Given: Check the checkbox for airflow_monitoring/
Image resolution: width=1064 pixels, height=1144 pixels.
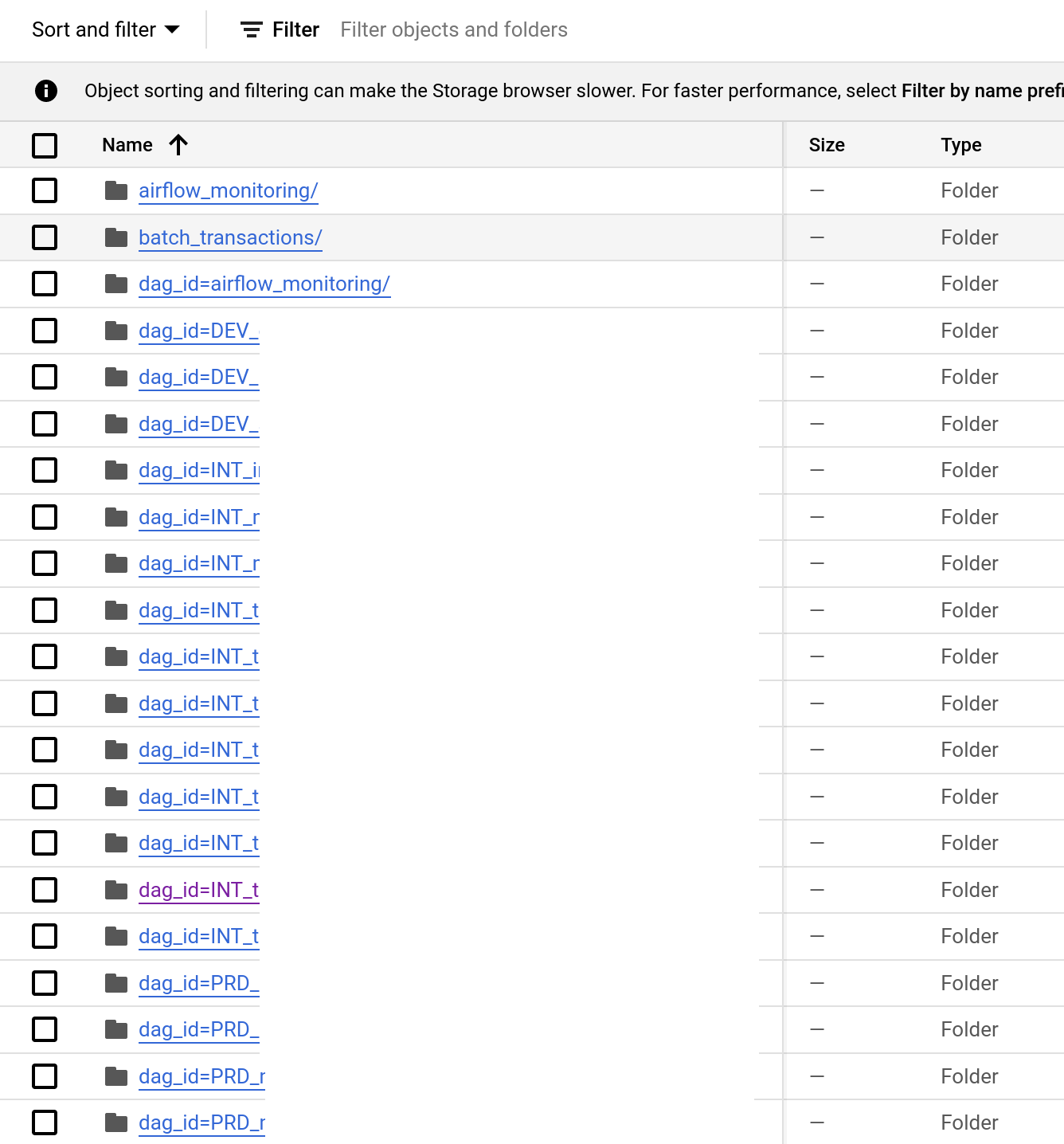Looking at the screenshot, I should (x=45, y=190).
